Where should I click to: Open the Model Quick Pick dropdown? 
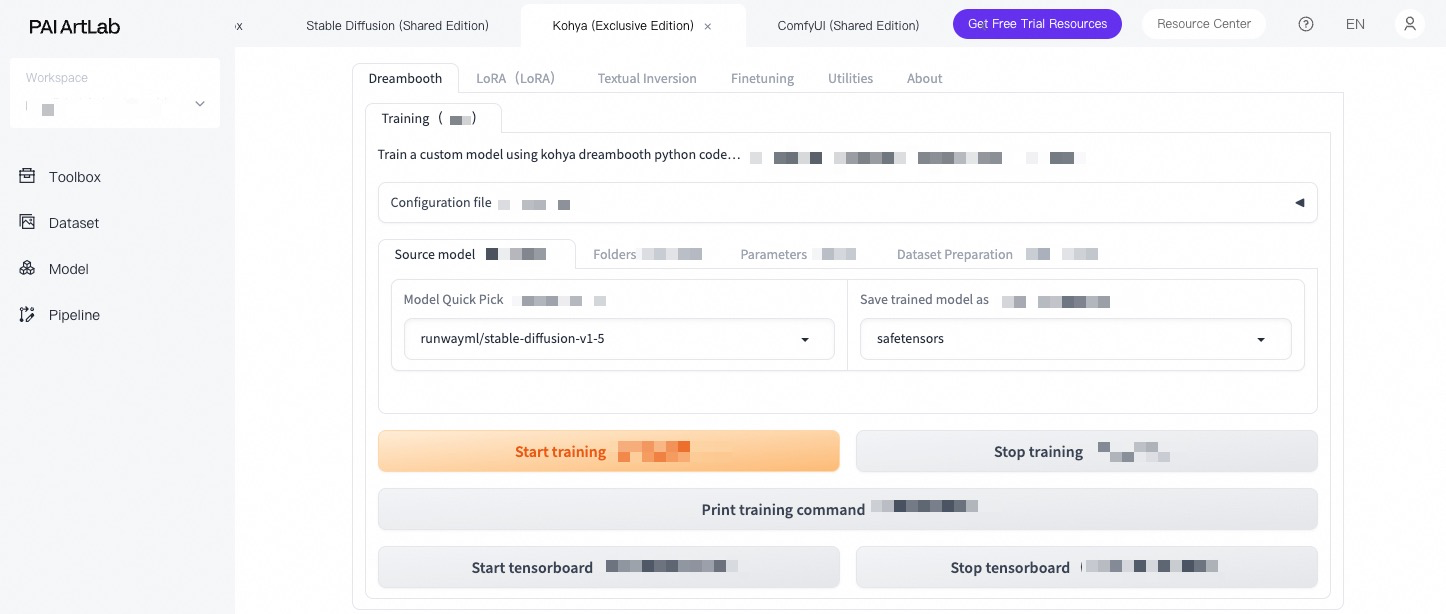pos(619,339)
